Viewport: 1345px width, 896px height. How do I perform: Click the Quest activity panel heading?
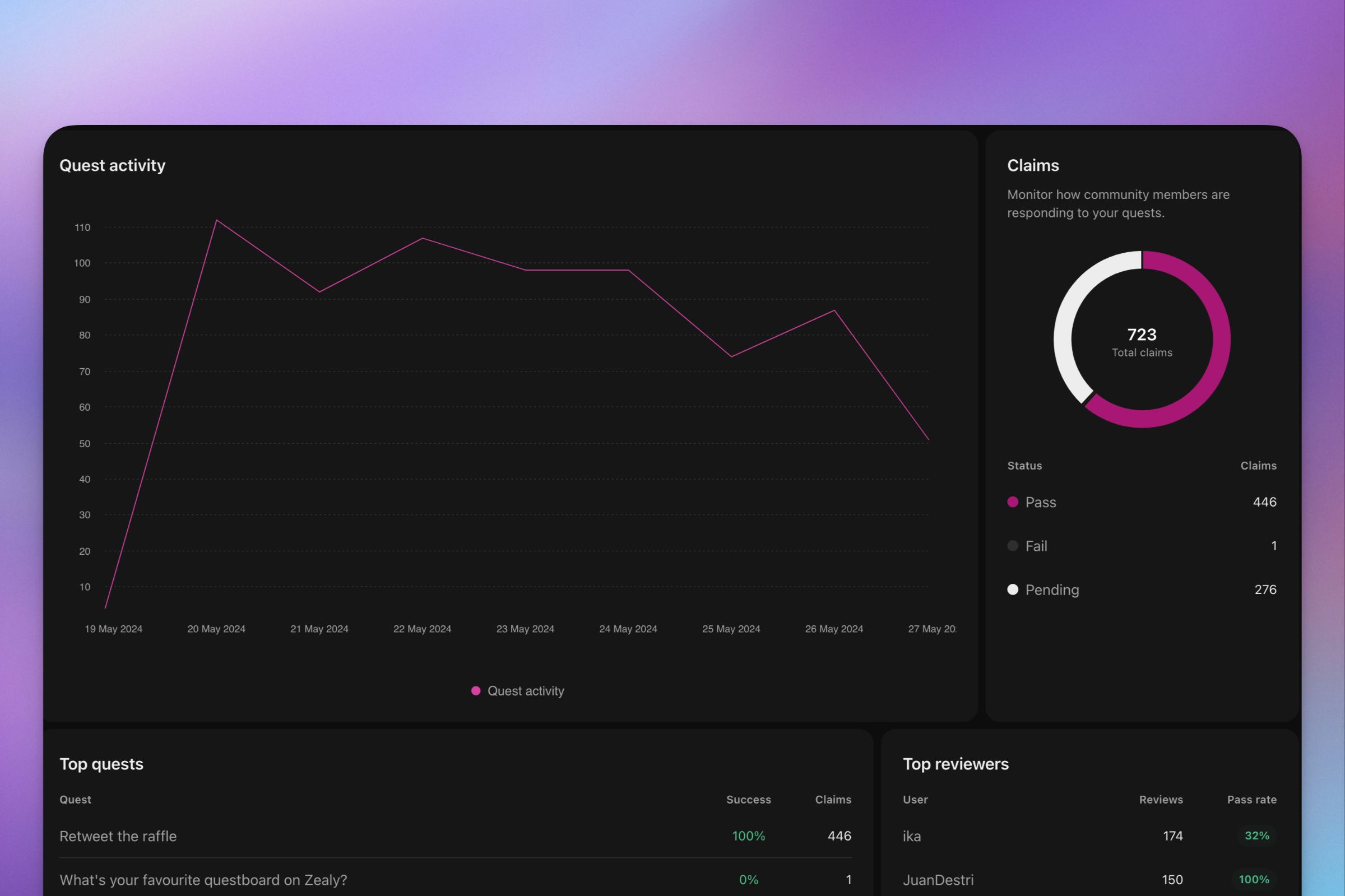tap(113, 165)
